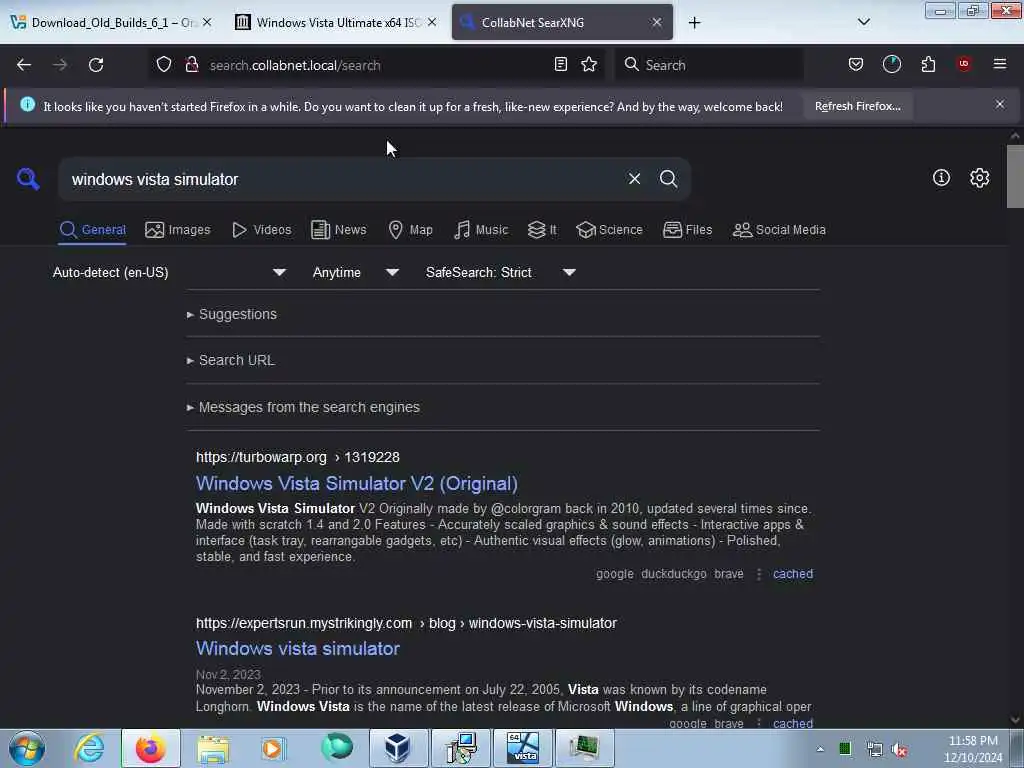The height and width of the screenshot is (768, 1024).
Task: Select Social Media search category
Action: (x=779, y=230)
